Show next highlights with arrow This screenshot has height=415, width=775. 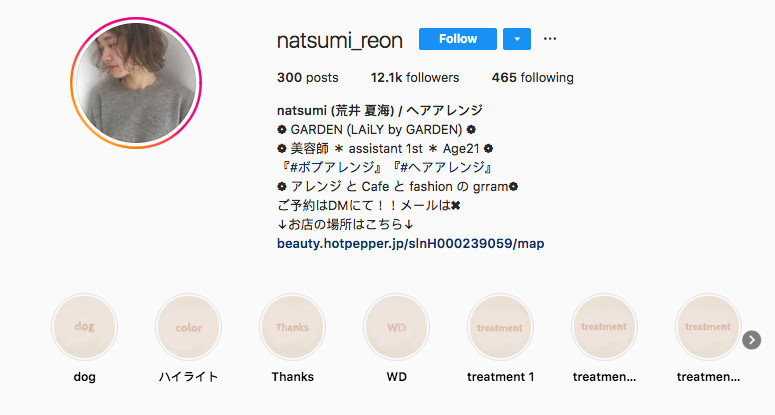751,340
